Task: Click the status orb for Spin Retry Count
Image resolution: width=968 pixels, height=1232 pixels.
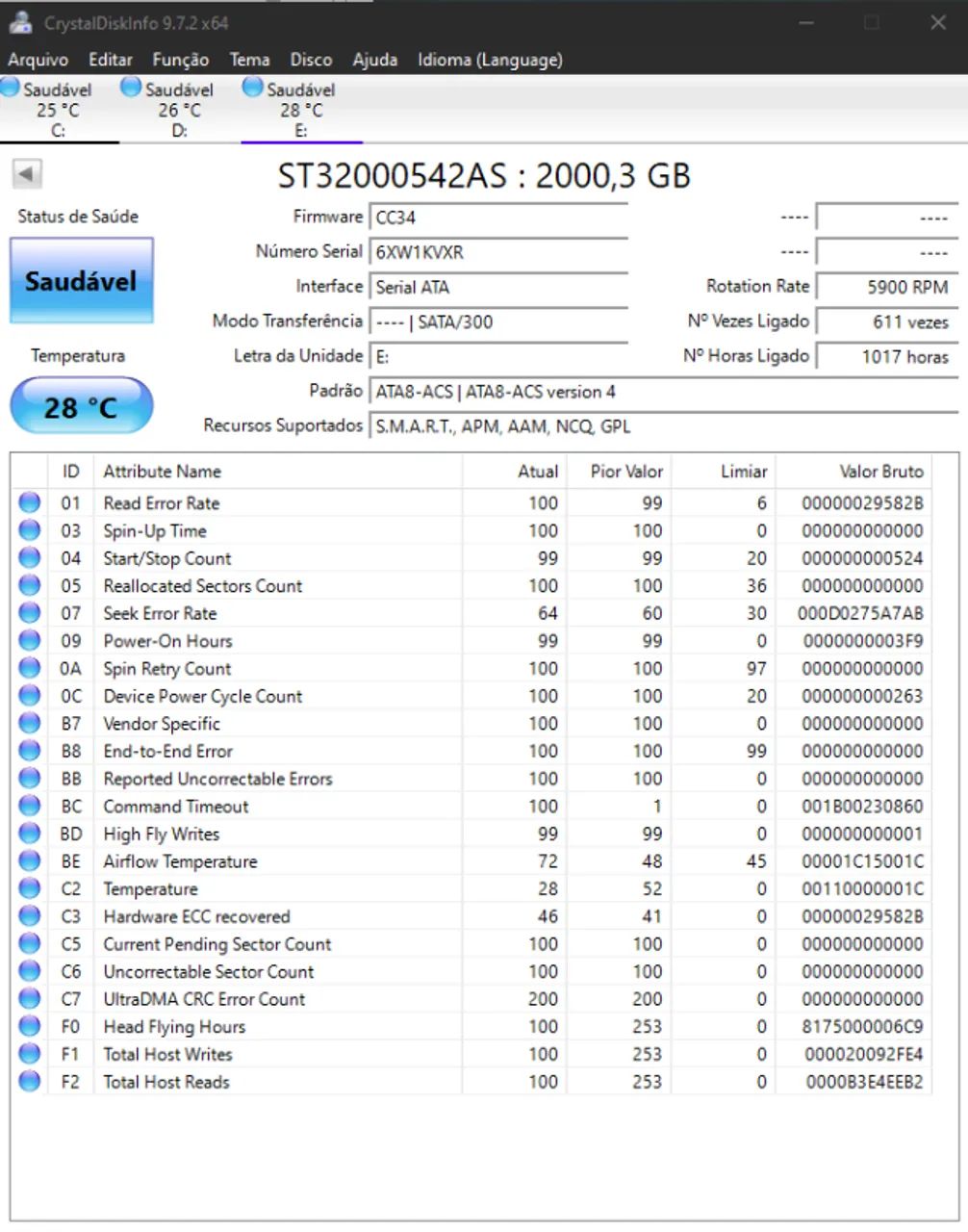Action: coord(30,668)
